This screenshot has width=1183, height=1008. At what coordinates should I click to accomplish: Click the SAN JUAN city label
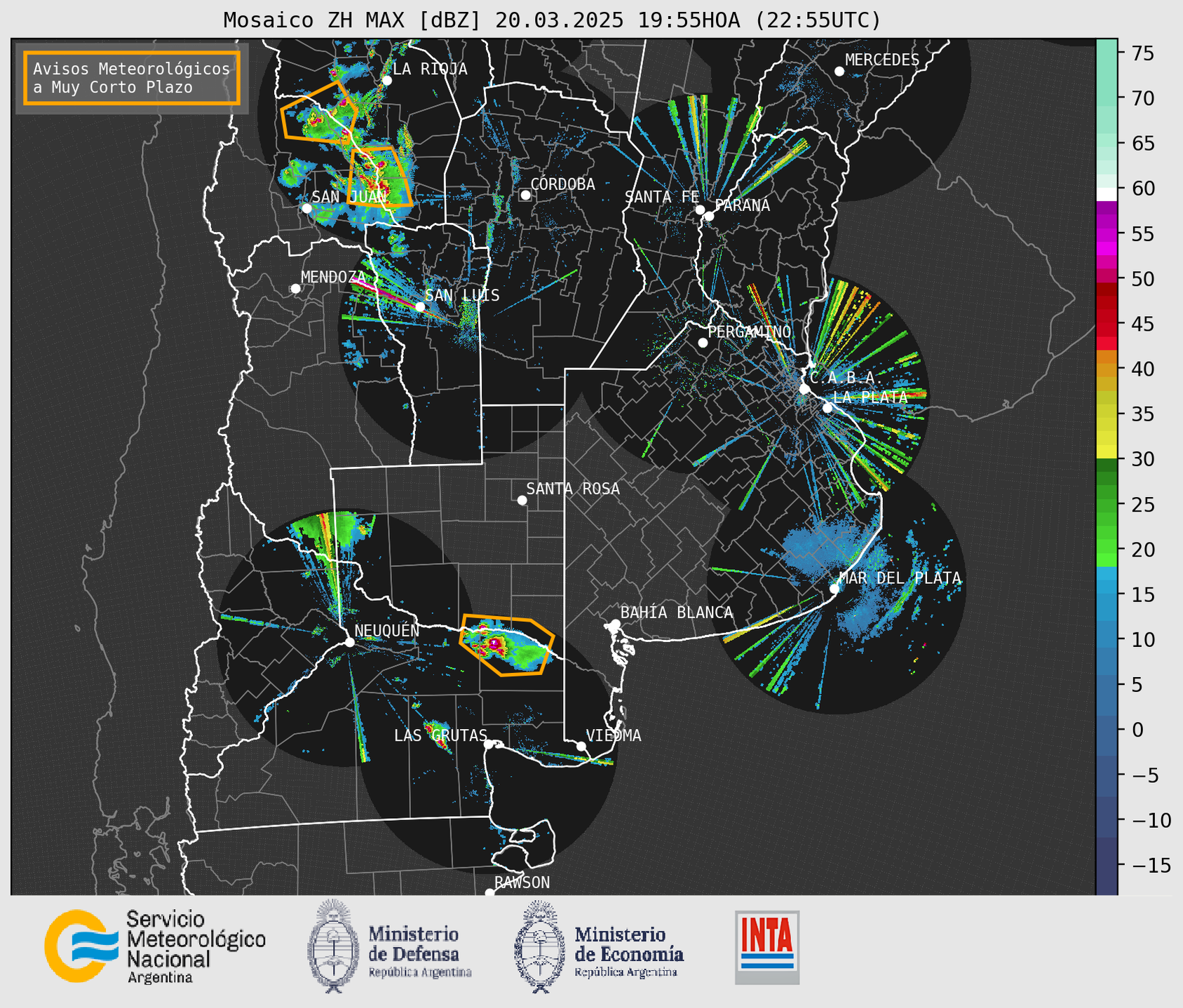point(349,197)
